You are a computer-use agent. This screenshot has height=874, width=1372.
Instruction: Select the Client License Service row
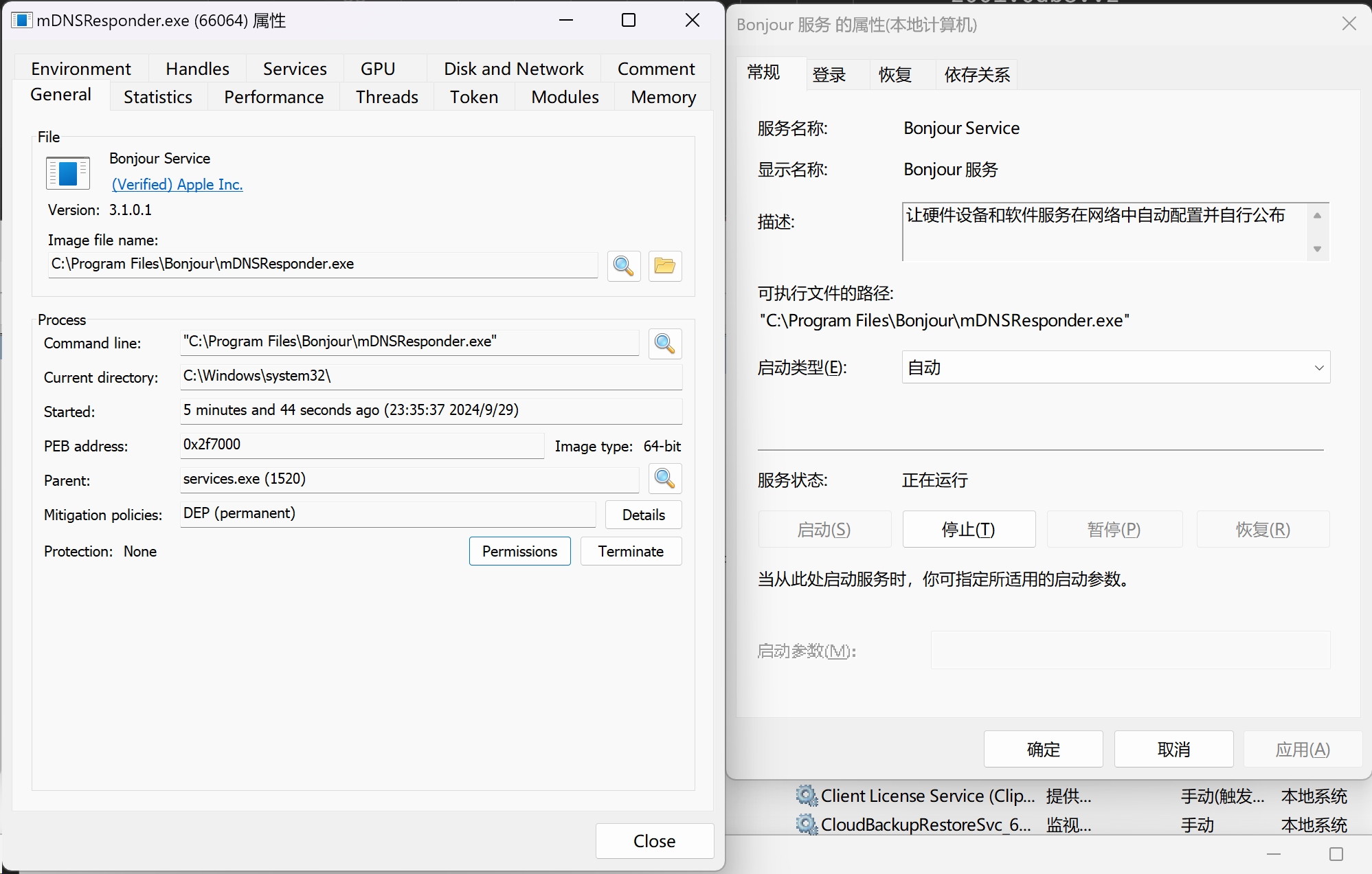(1072, 796)
